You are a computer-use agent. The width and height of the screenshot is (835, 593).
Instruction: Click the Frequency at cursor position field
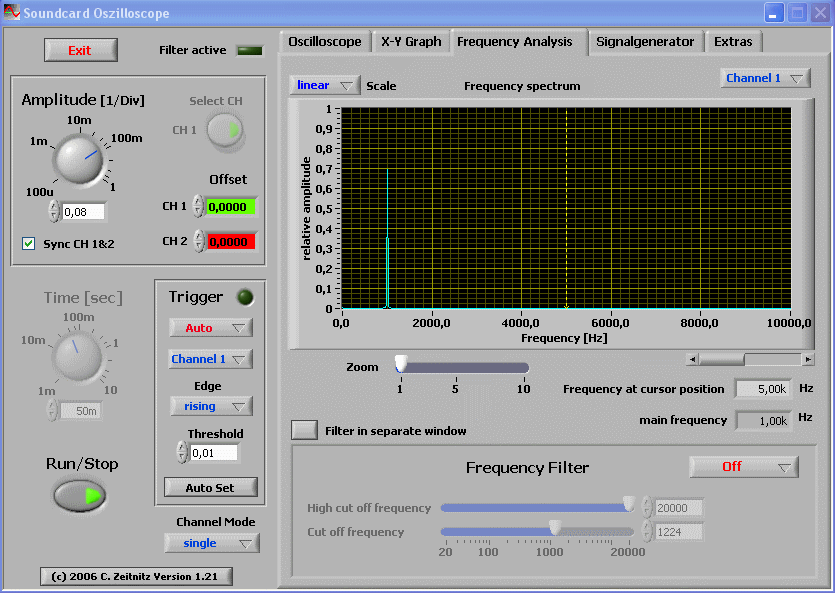click(764, 389)
